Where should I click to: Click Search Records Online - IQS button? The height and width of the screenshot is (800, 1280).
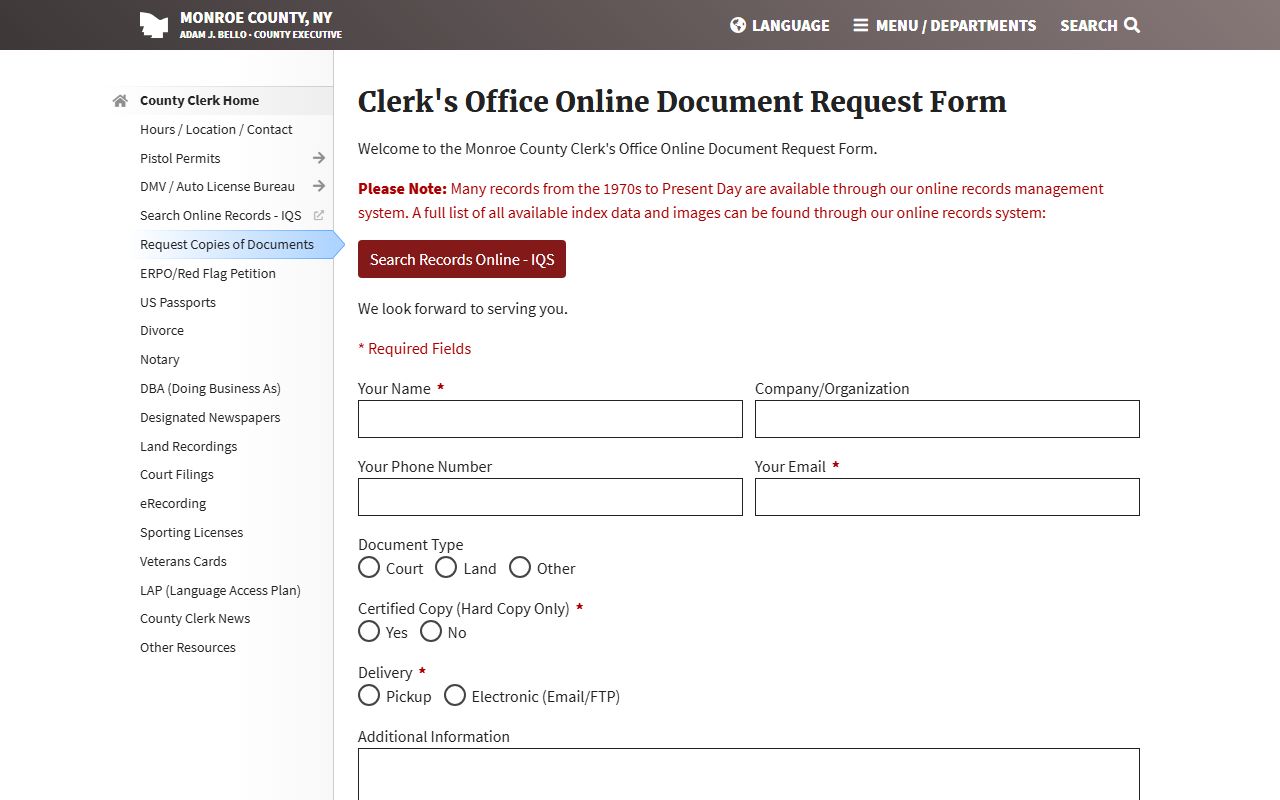tap(462, 259)
